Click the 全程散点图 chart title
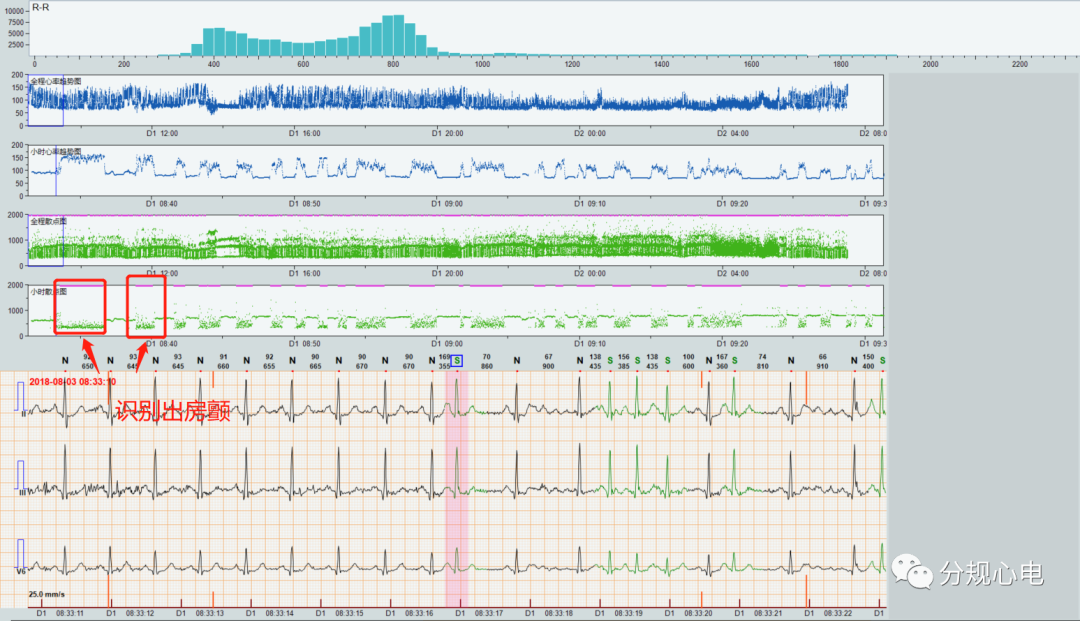The height and width of the screenshot is (621, 1080). point(48,222)
